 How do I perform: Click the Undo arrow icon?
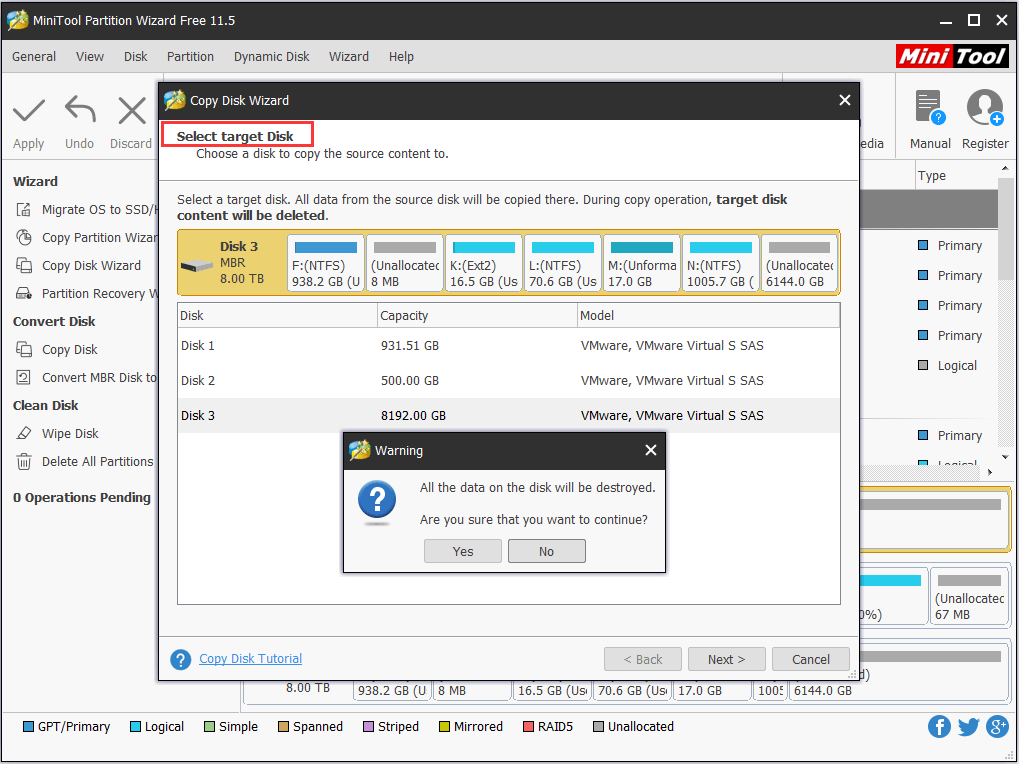[80, 110]
